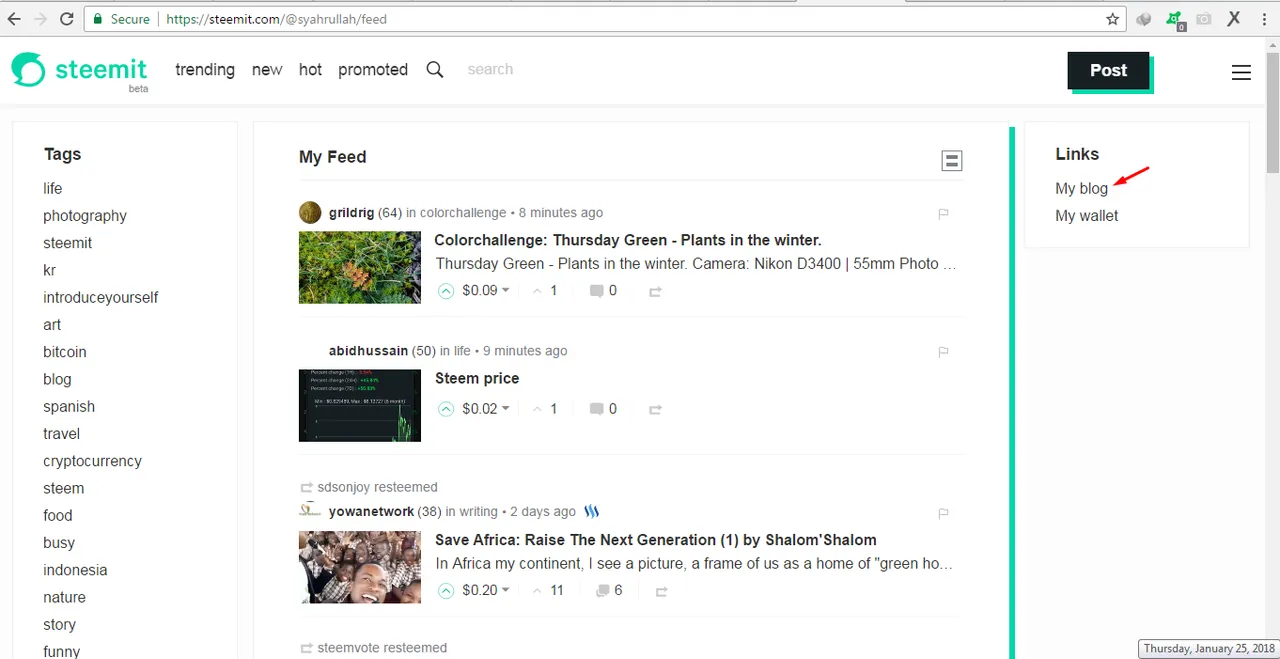The image size is (1280, 659).
Task: Open comments on Colorchallenge post
Action: pos(603,291)
